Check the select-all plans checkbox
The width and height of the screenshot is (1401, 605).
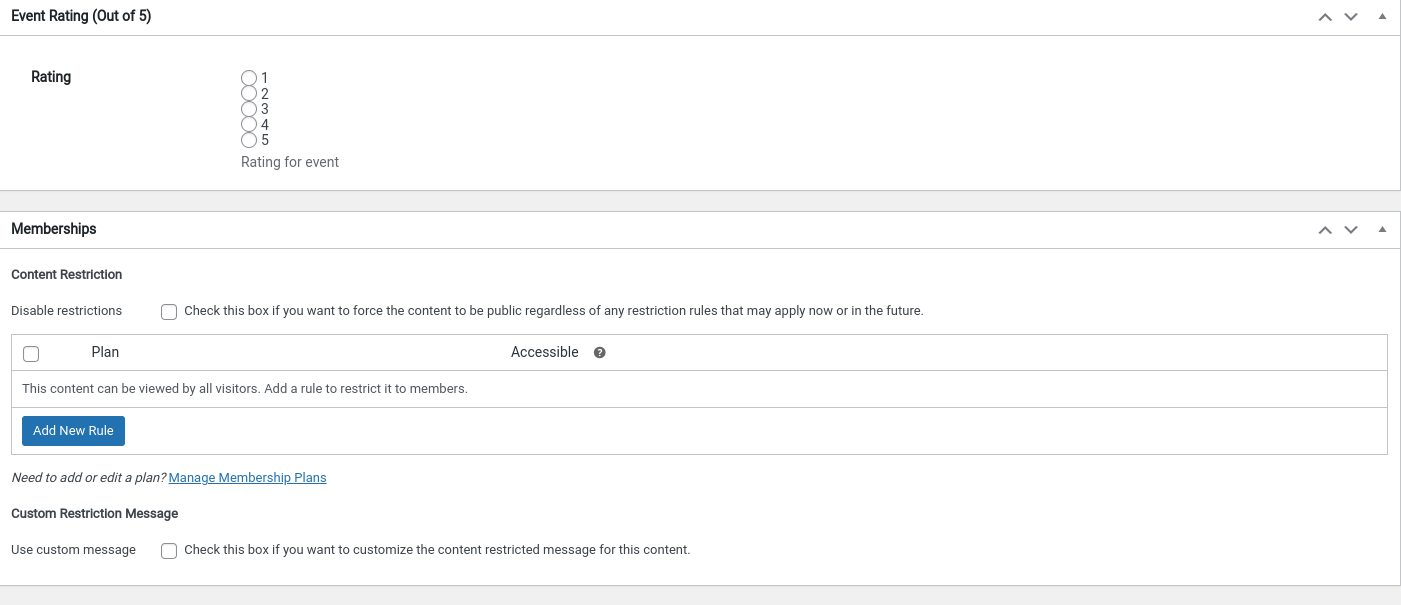tap(31, 353)
